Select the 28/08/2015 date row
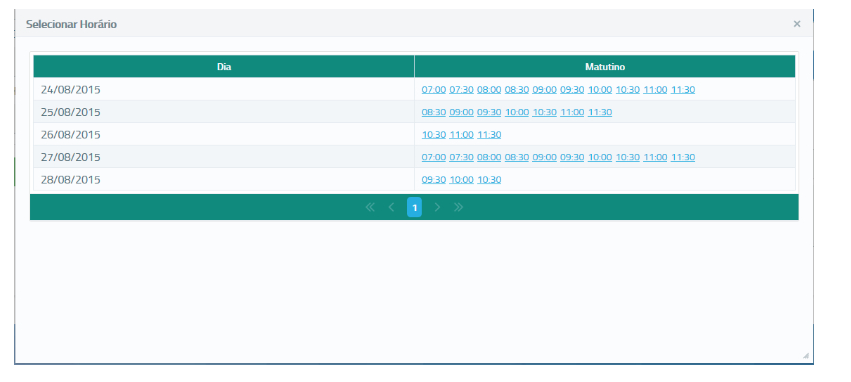Screen dimensions: 851x382 pyautogui.click(x=414, y=180)
